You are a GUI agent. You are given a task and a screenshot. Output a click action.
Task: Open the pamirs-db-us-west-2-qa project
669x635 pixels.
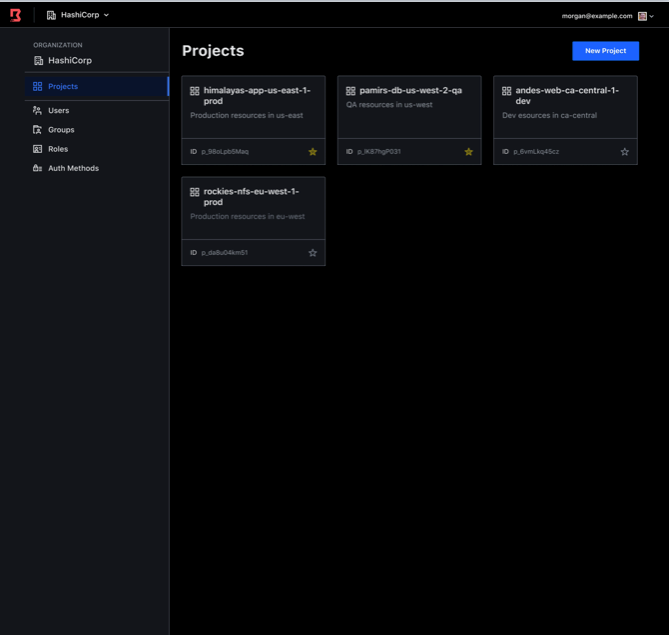pyautogui.click(x=410, y=90)
